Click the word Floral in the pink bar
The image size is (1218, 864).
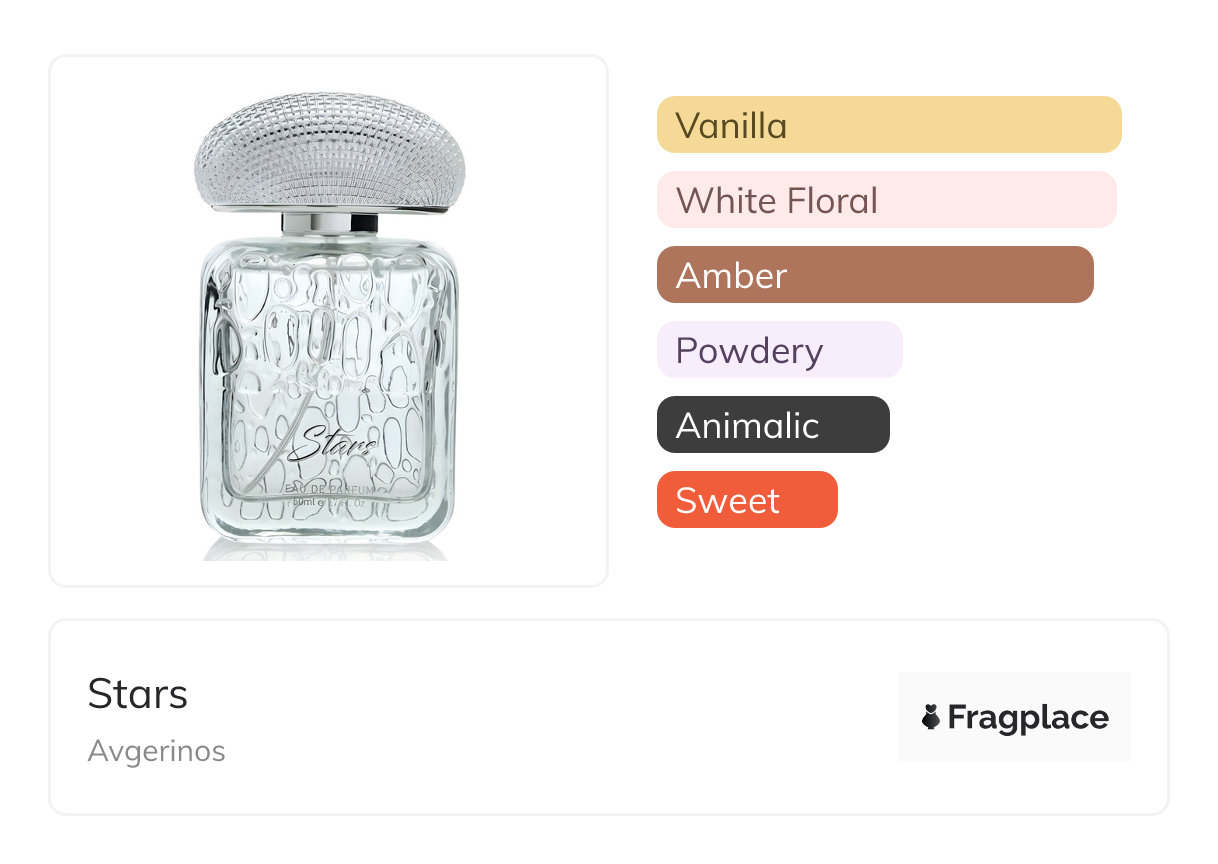(831, 200)
